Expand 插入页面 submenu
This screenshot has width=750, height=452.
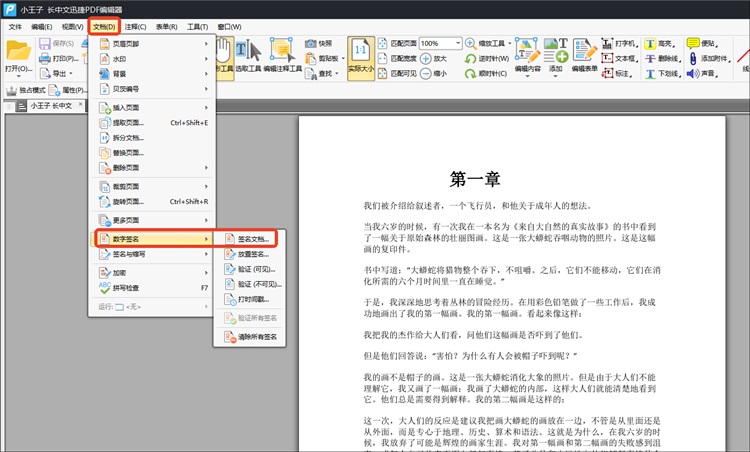[153, 108]
